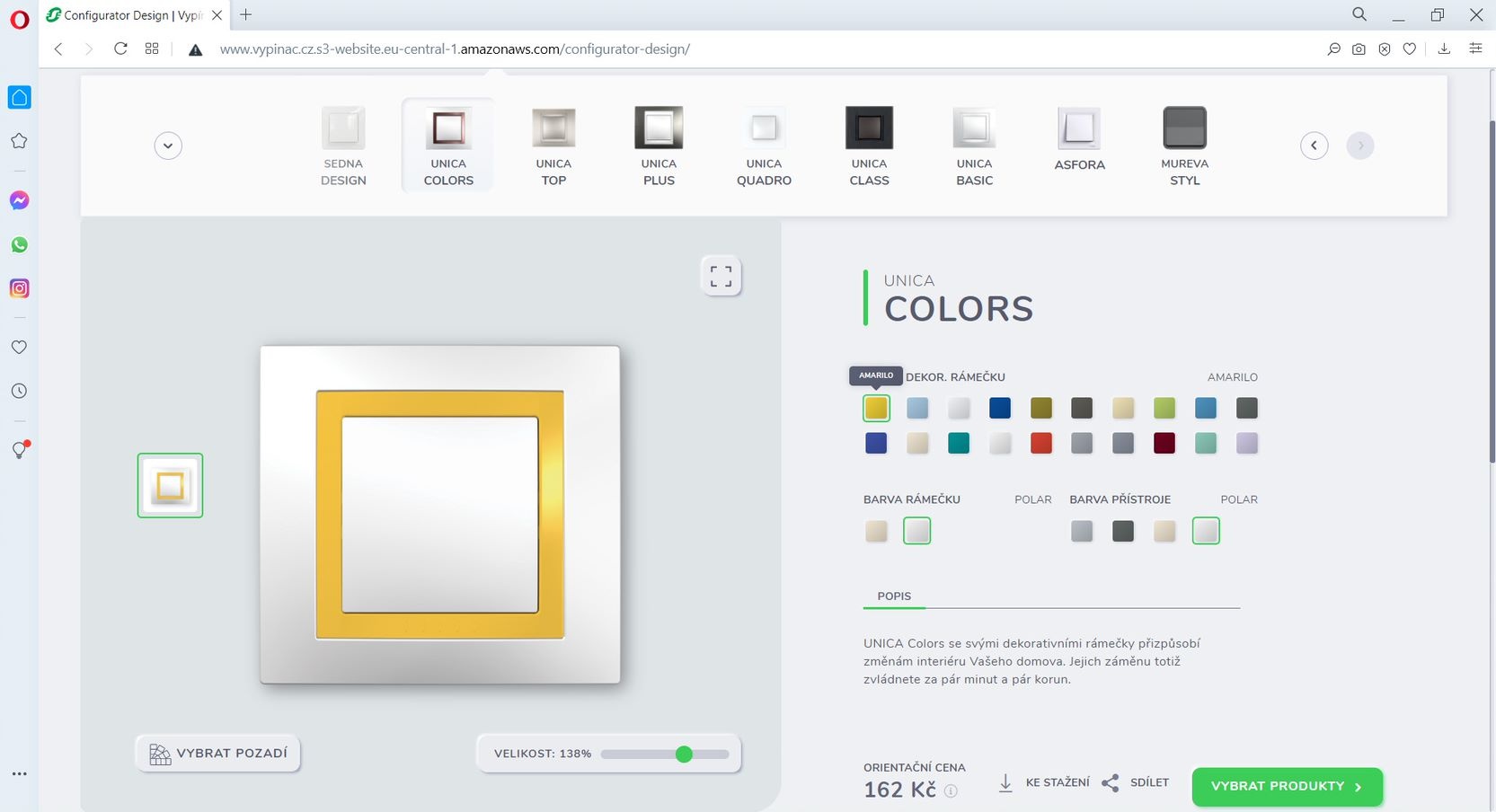Open the heart icon in sidebar

click(x=19, y=347)
